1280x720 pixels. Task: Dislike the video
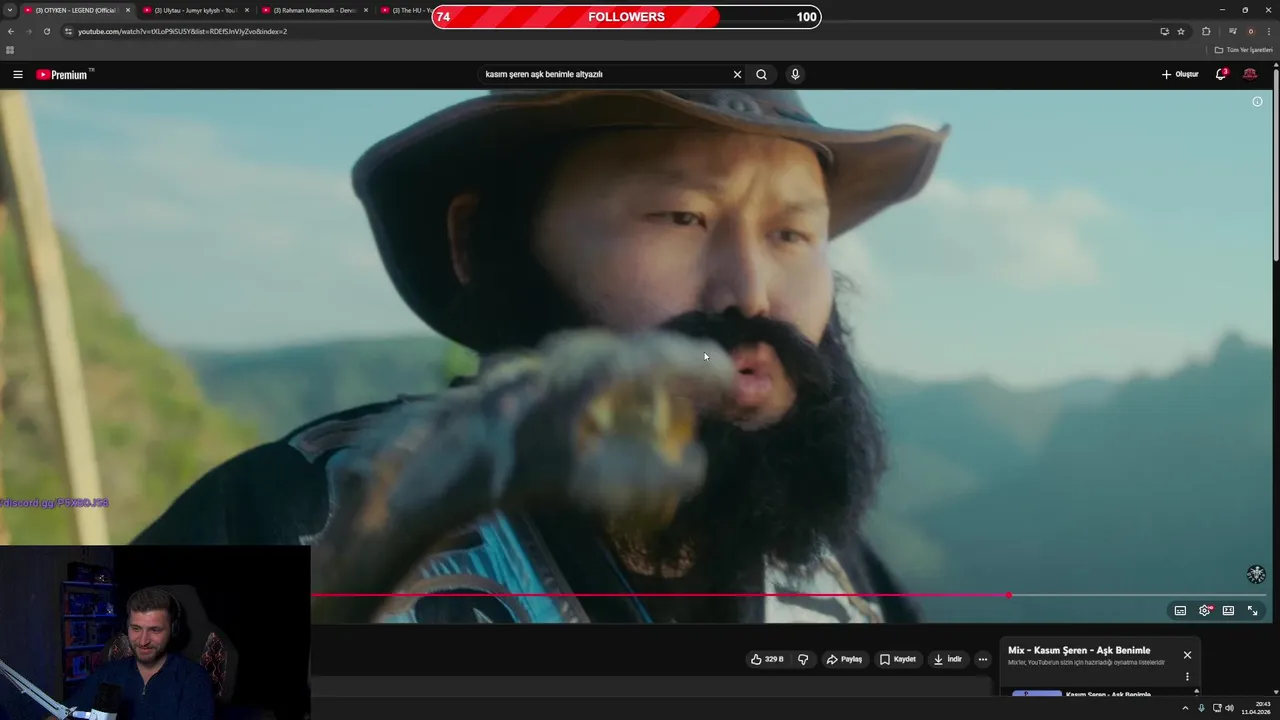803,659
